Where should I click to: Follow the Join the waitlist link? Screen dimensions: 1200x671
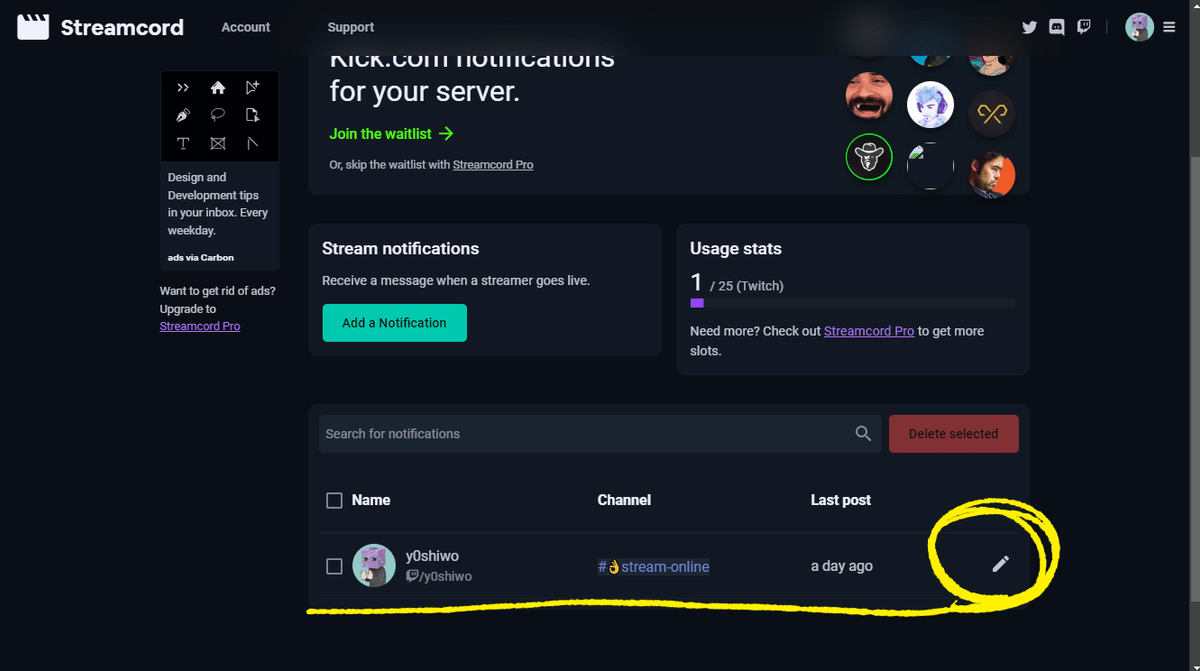coord(382,133)
